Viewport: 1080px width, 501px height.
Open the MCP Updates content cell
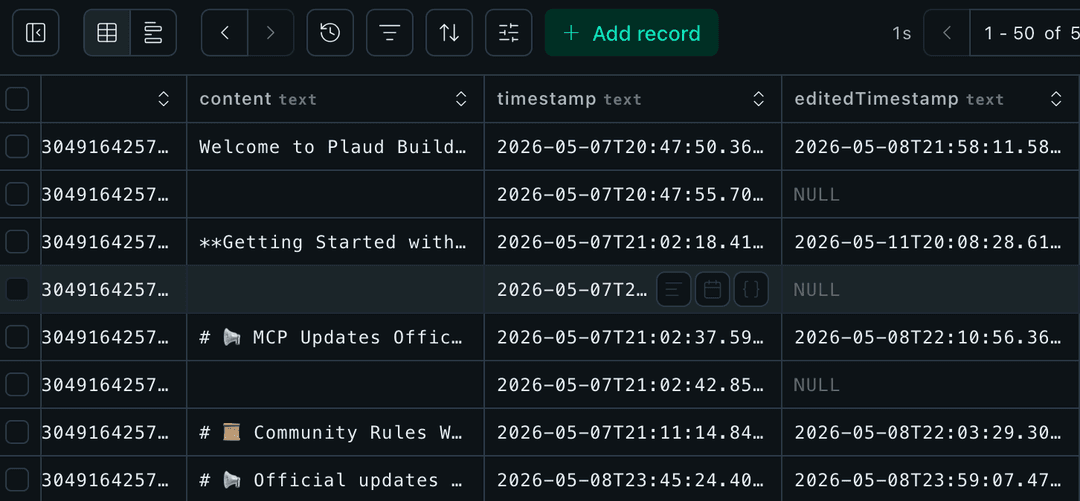pyautogui.click(x=335, y=338)
